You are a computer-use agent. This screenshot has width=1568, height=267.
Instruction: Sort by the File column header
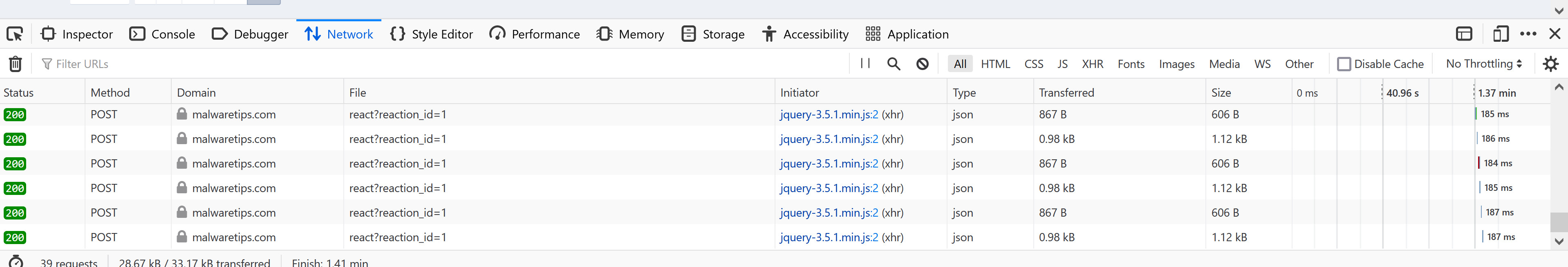click(560, 93)
